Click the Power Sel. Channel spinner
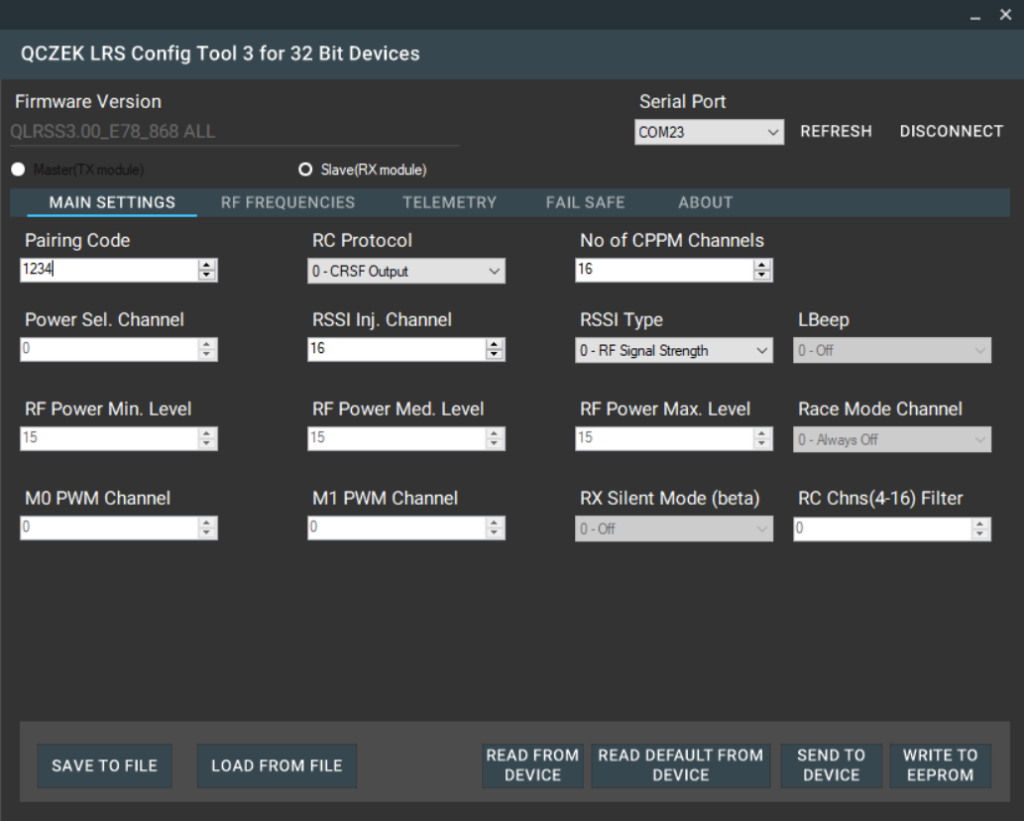1024x821 pixels. coord(207,349)
